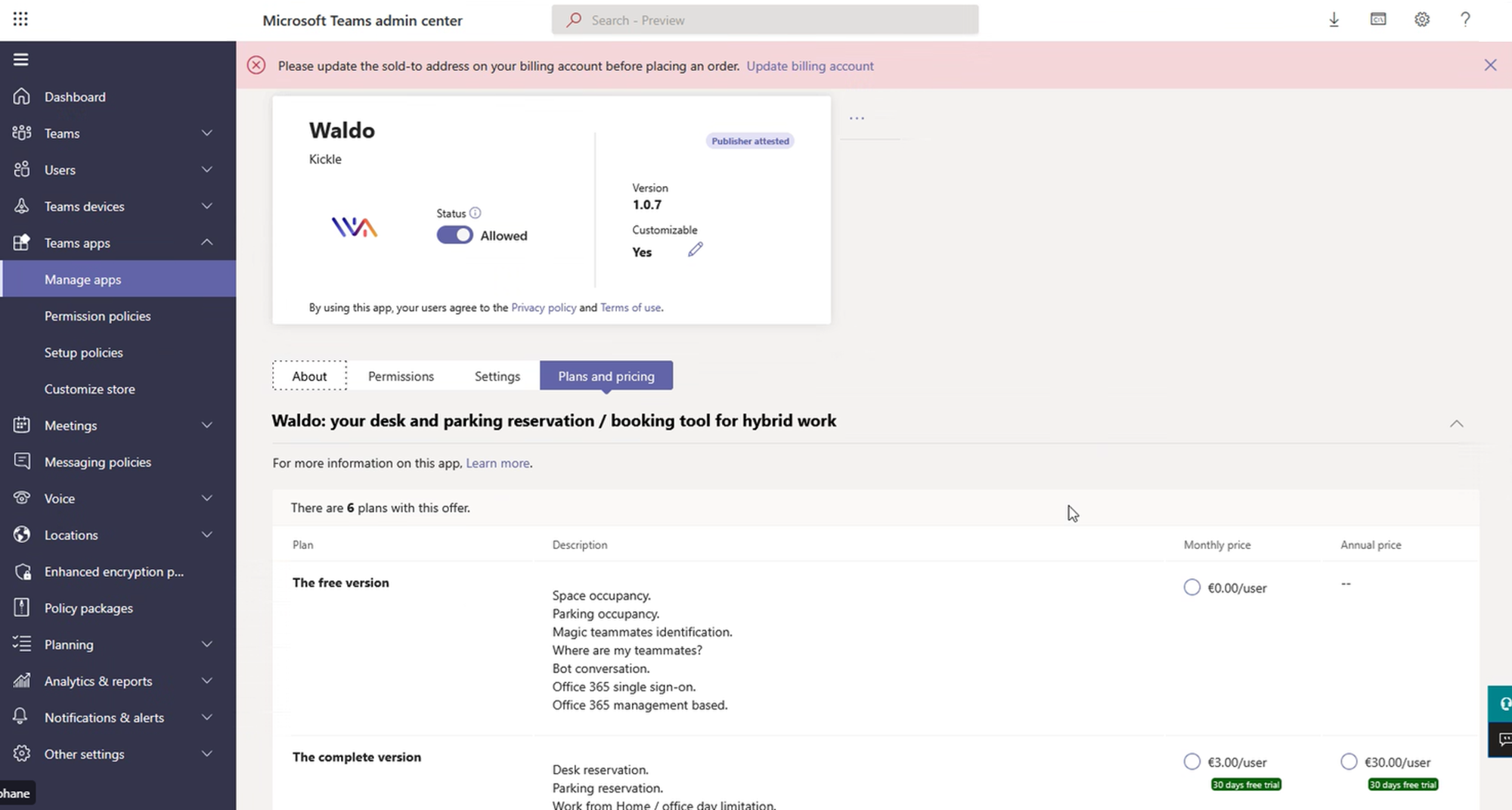Open Cloud Shell console icon

click(1378, 20)
